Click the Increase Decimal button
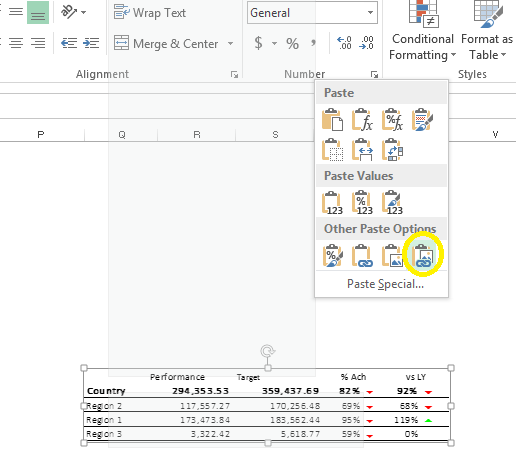 click(344, 43)
